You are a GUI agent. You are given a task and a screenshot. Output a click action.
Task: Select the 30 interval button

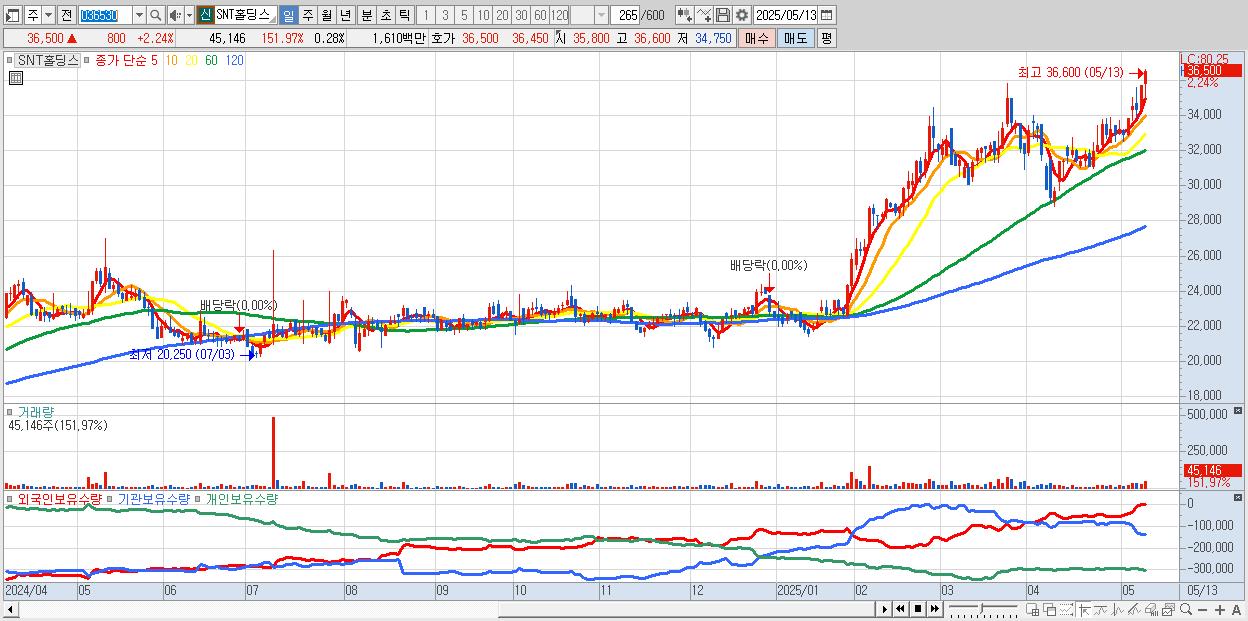[x=521, y=15]
